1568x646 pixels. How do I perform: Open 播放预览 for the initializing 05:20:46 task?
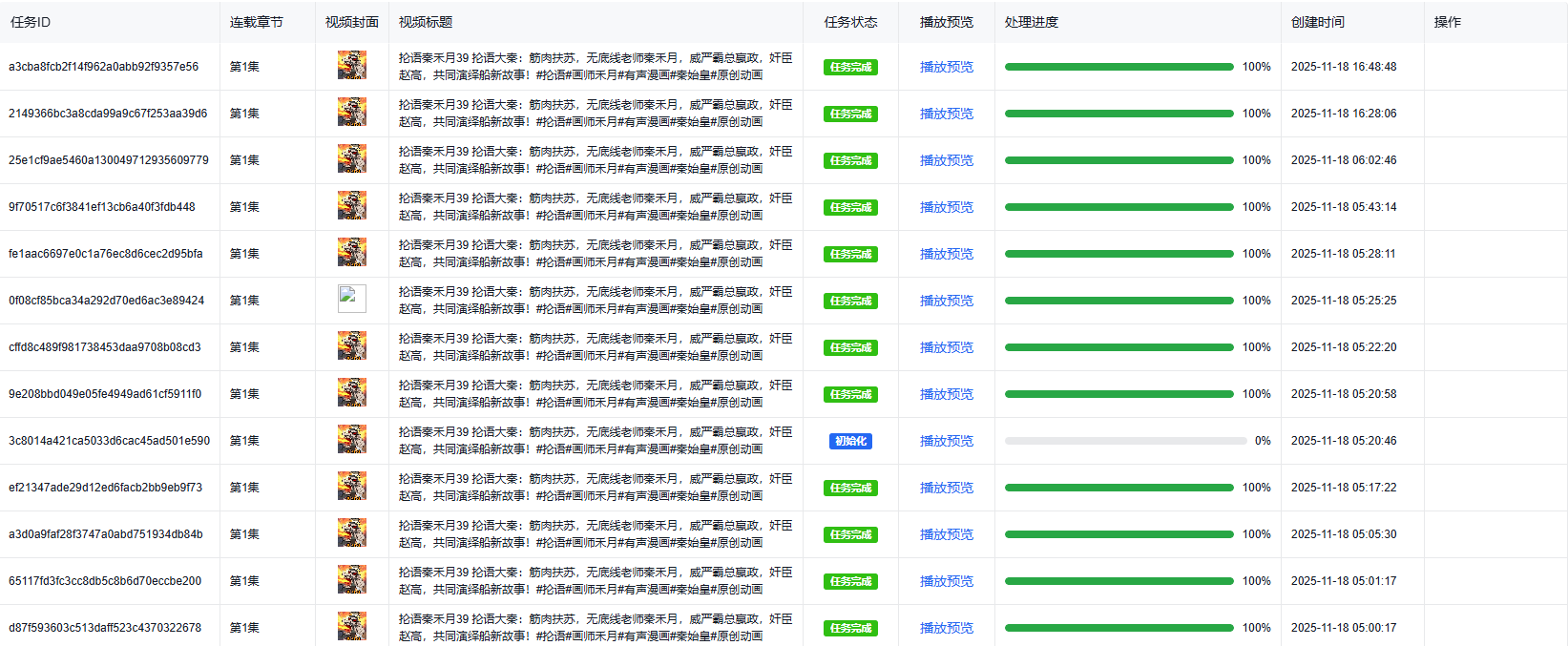946,441
